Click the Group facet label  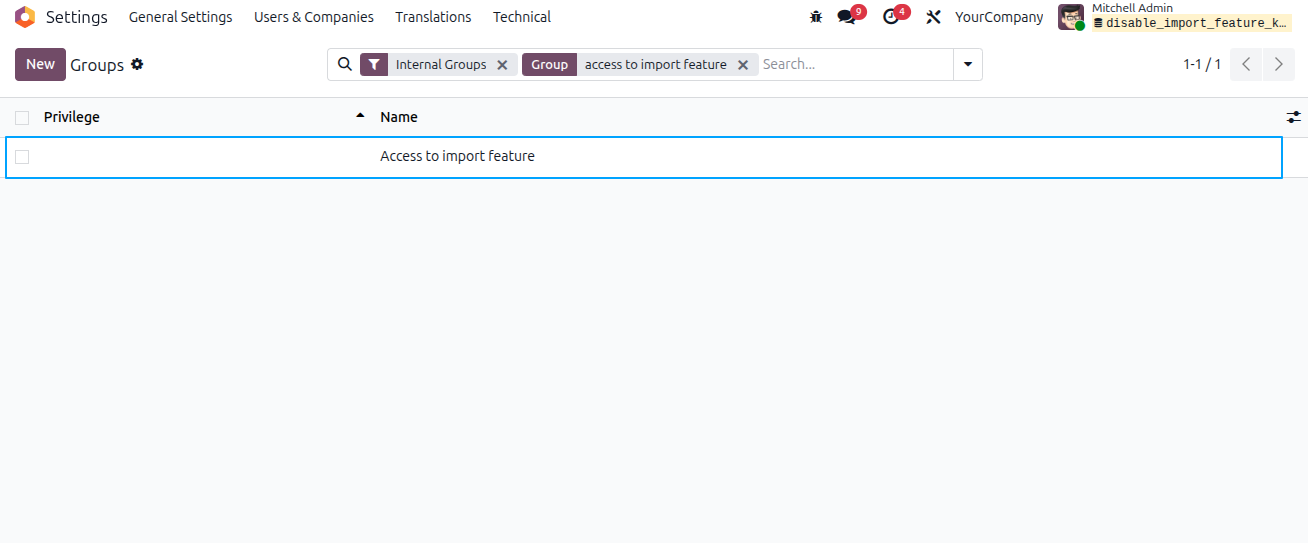(549, 64)
